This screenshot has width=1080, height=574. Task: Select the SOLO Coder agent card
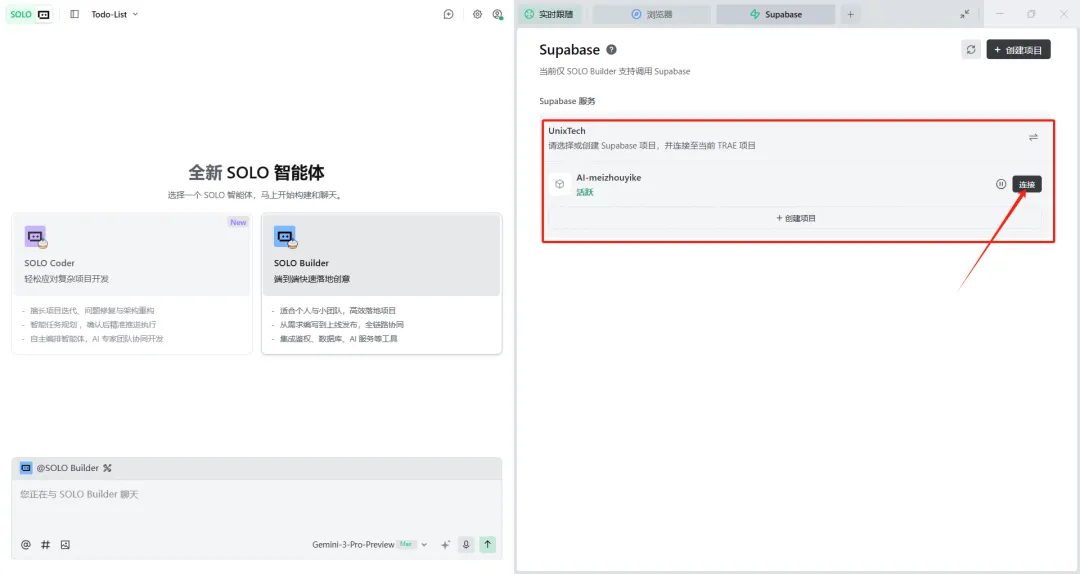132,283
